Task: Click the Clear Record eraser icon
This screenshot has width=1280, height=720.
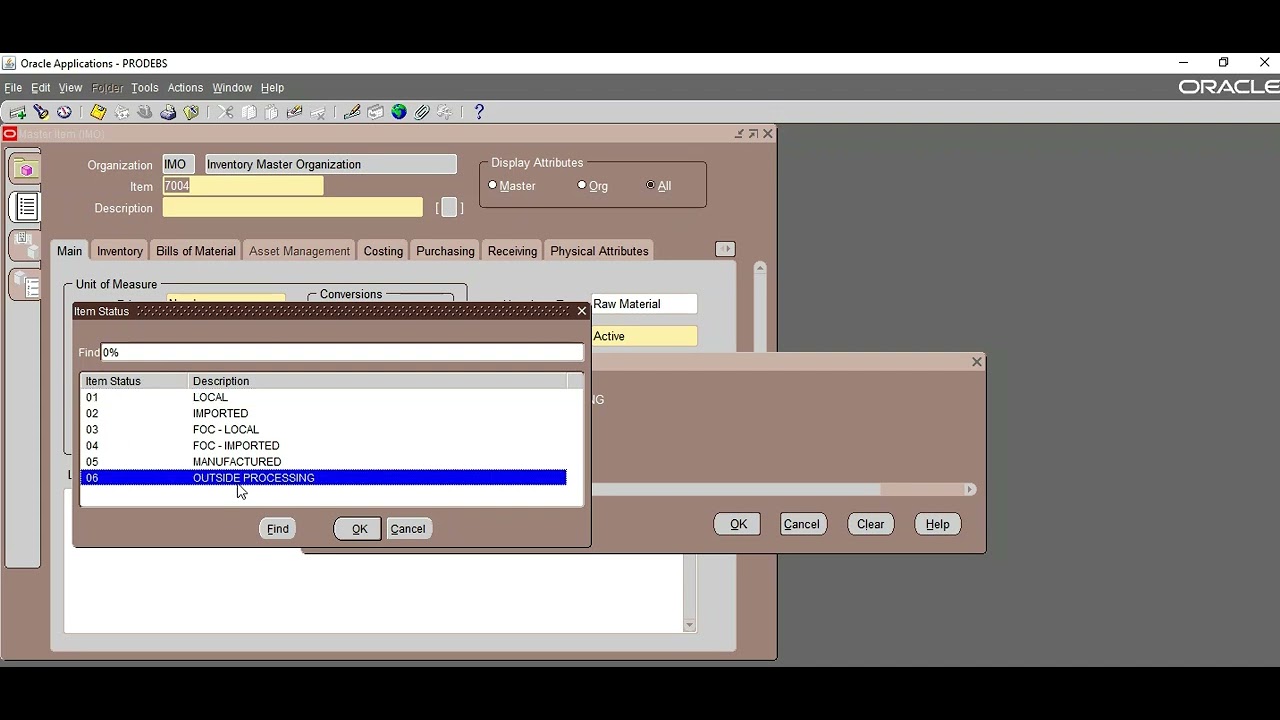Action: (x=294, y=112)
